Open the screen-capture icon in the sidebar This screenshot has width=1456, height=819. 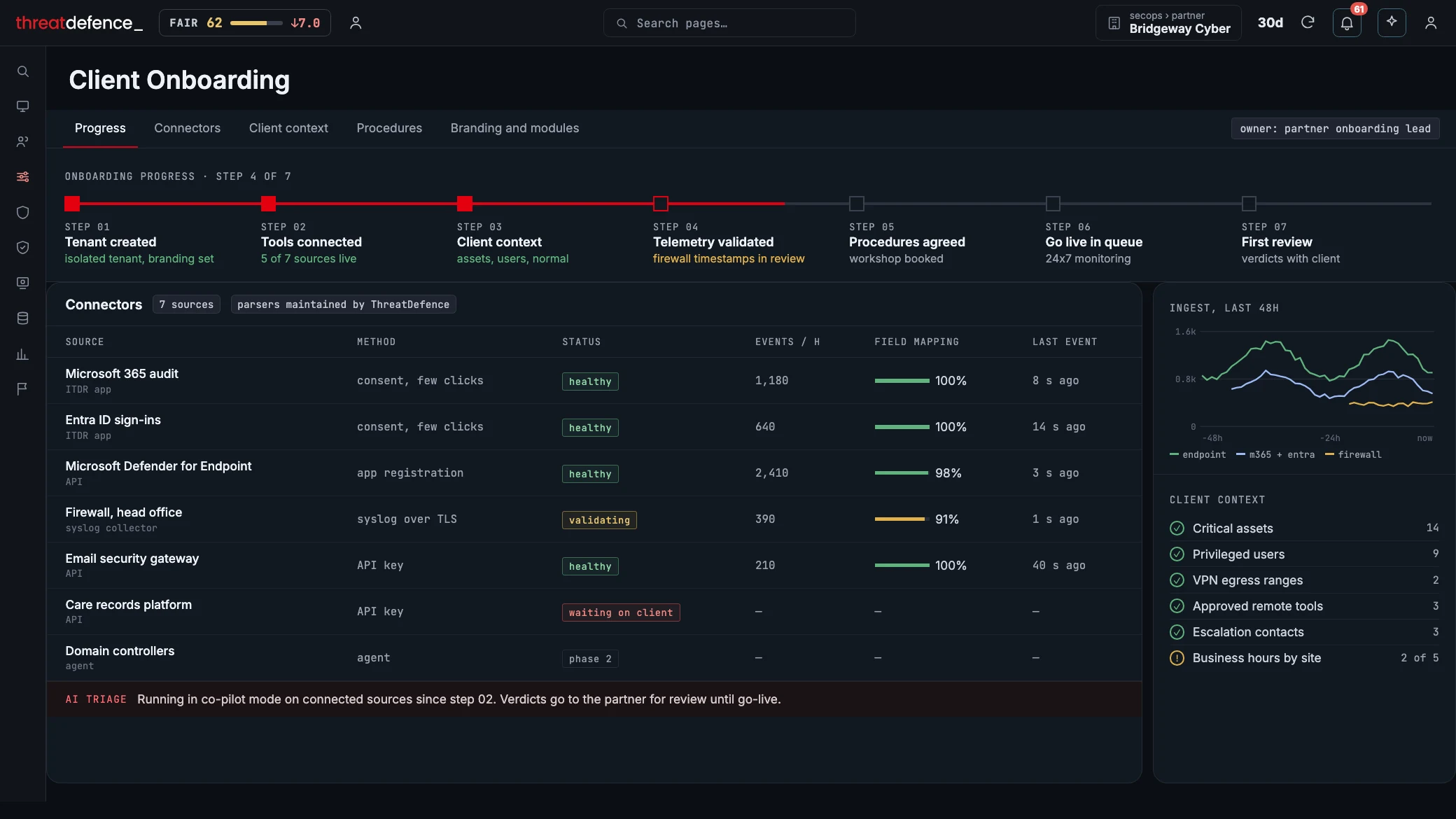22,283
